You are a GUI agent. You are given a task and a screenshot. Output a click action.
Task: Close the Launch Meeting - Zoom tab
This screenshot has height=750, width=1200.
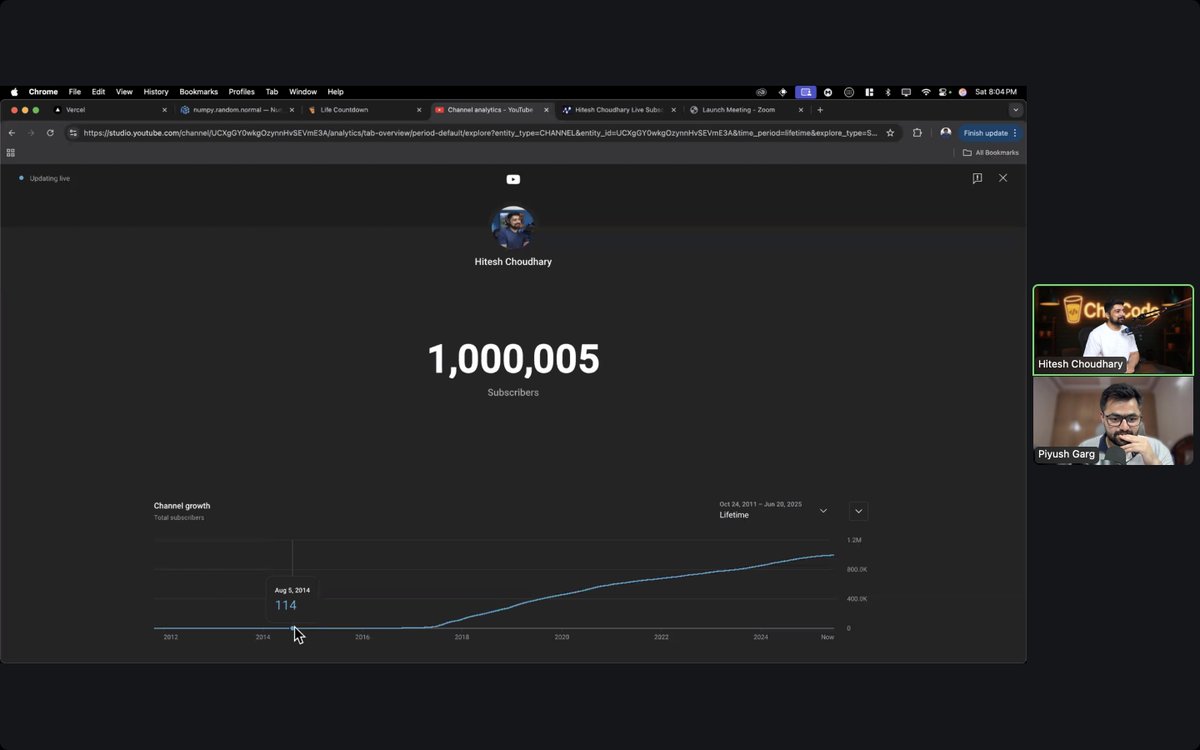[801, 110]
